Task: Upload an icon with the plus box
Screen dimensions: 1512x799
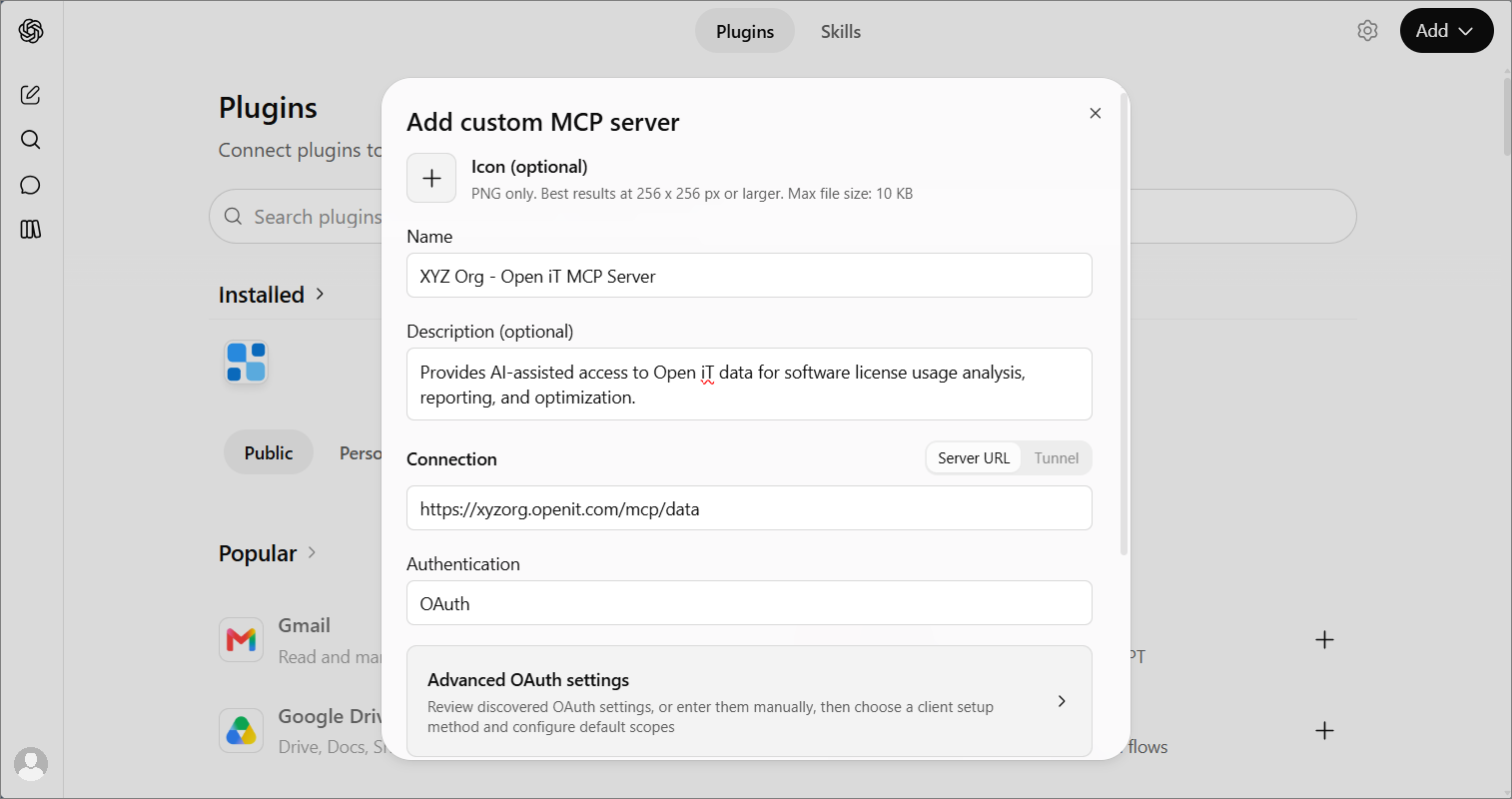Action: point(431,178)
